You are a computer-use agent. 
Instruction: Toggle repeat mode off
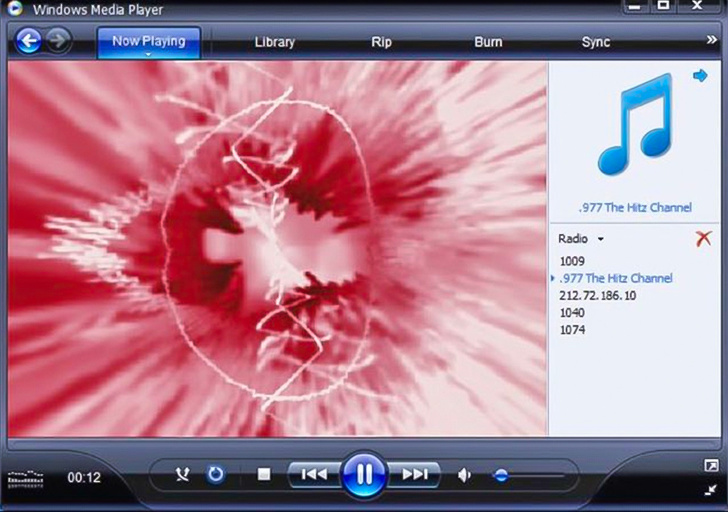tap(215, 474)
